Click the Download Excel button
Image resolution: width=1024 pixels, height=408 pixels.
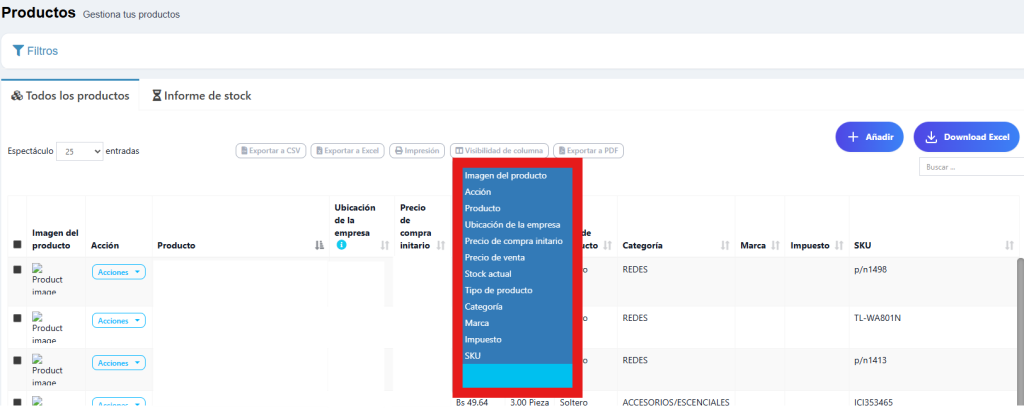[x=966, y=137]
